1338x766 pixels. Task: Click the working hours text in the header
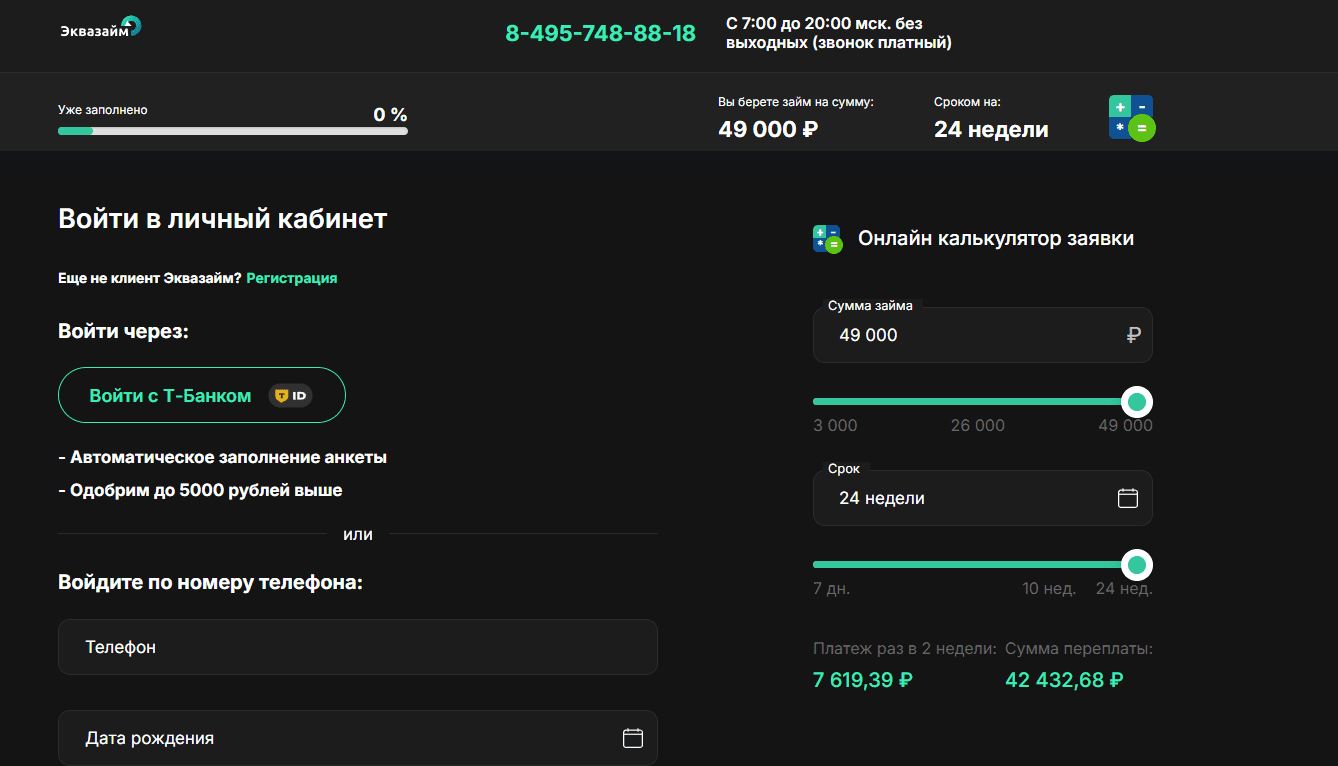[839, 33]
